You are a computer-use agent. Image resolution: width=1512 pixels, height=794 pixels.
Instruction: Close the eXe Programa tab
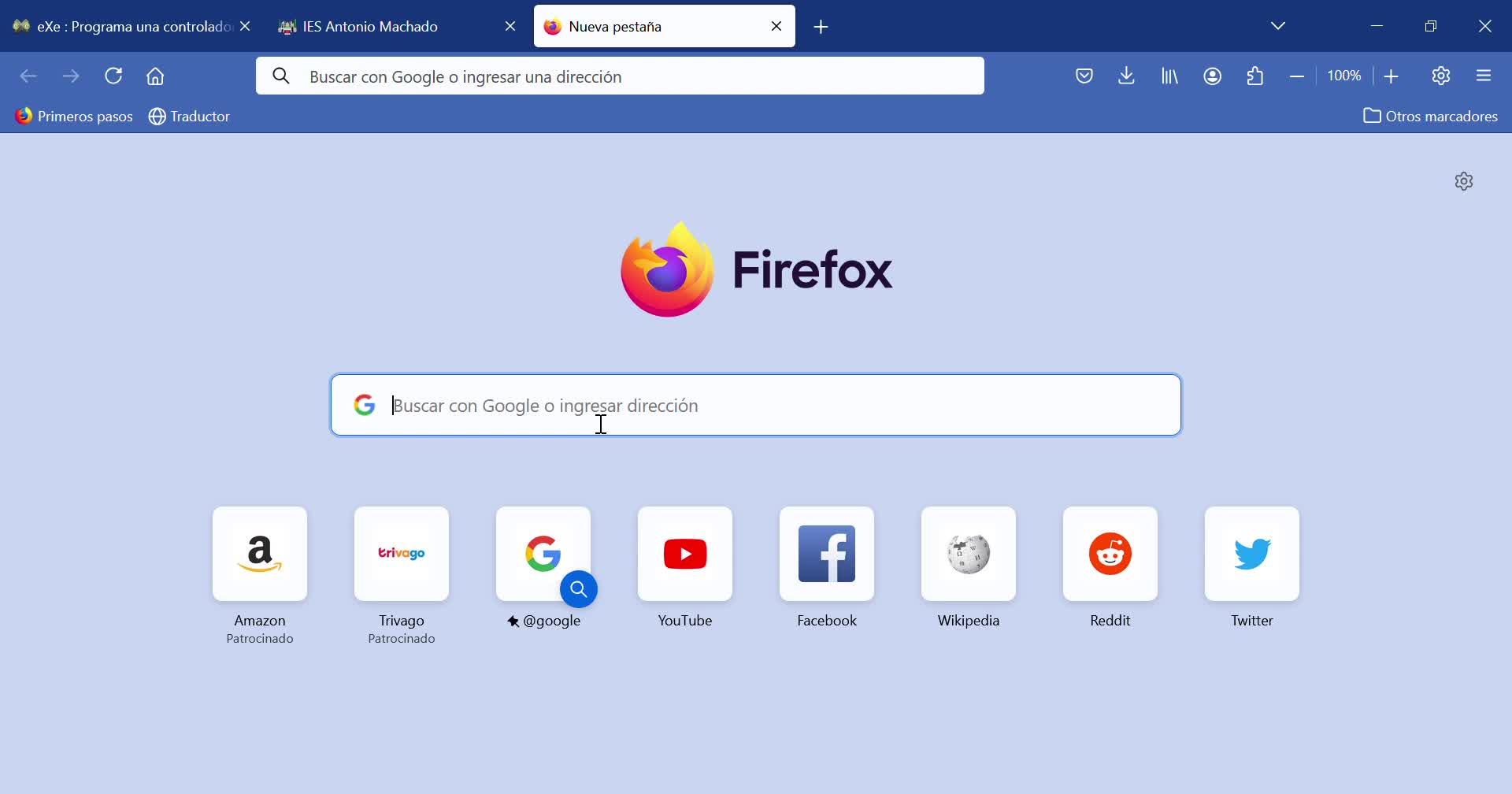pos(246,27)
